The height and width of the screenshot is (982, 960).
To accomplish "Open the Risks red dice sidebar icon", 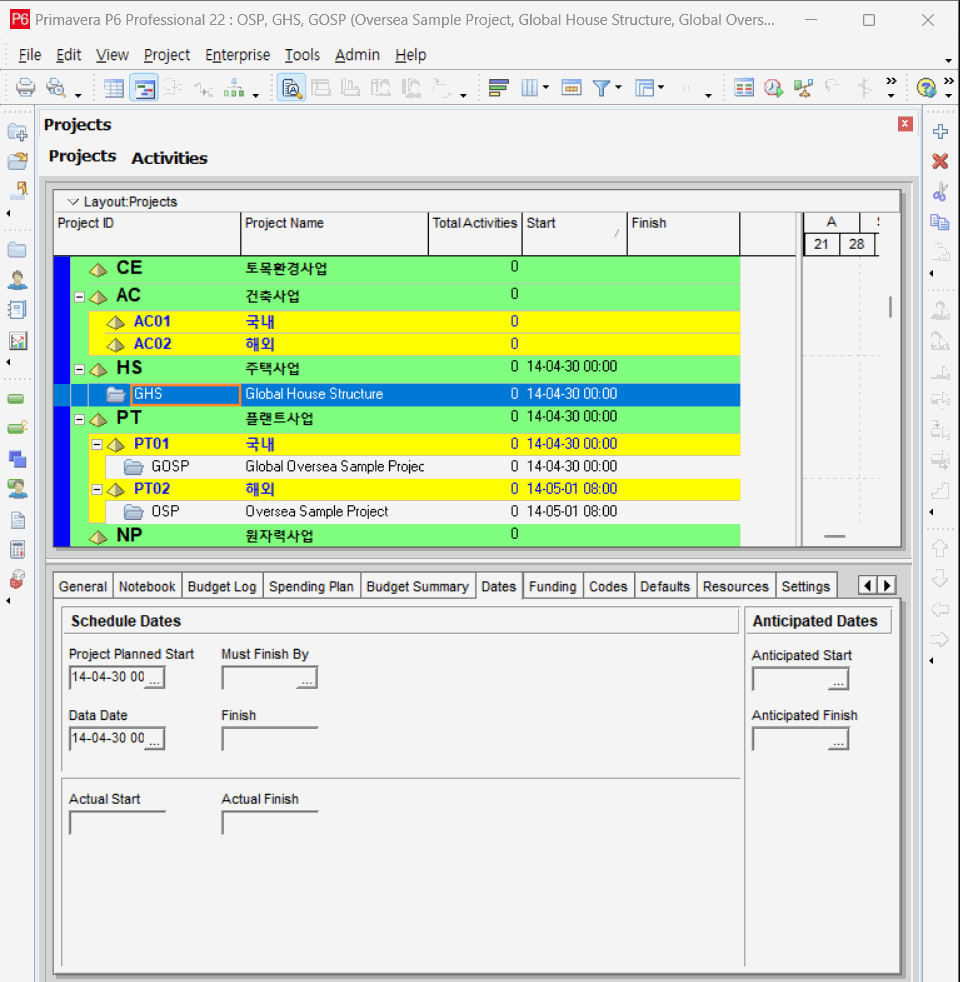I will 17,579.
